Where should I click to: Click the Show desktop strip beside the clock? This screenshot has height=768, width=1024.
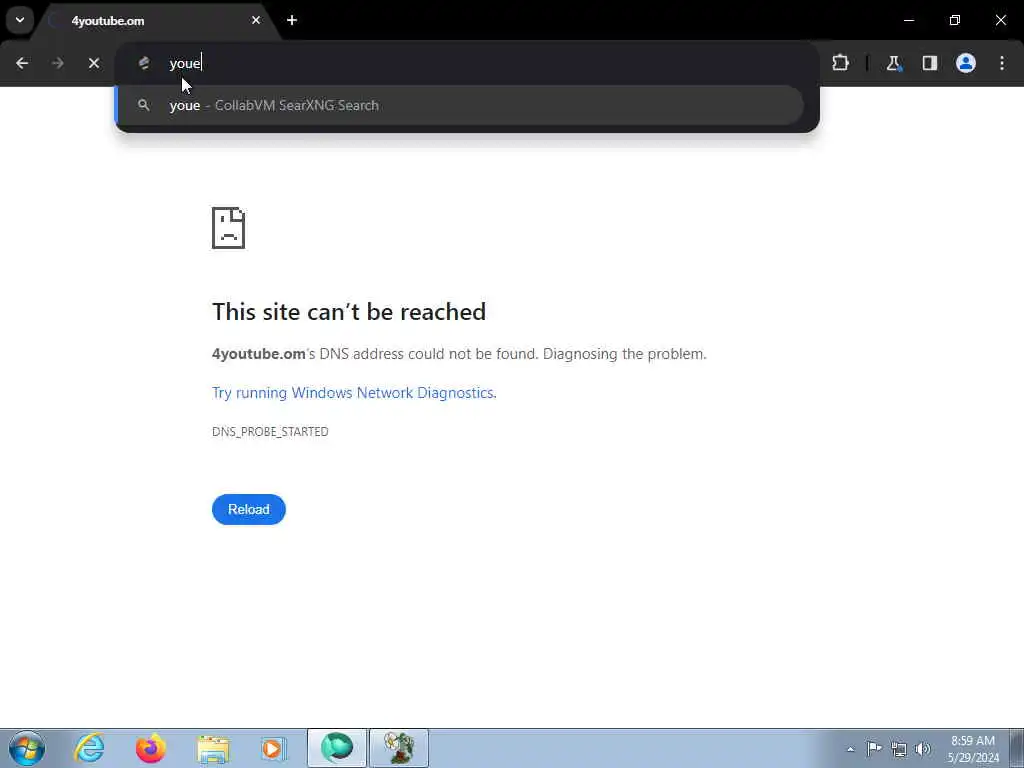coord(1017,748)
